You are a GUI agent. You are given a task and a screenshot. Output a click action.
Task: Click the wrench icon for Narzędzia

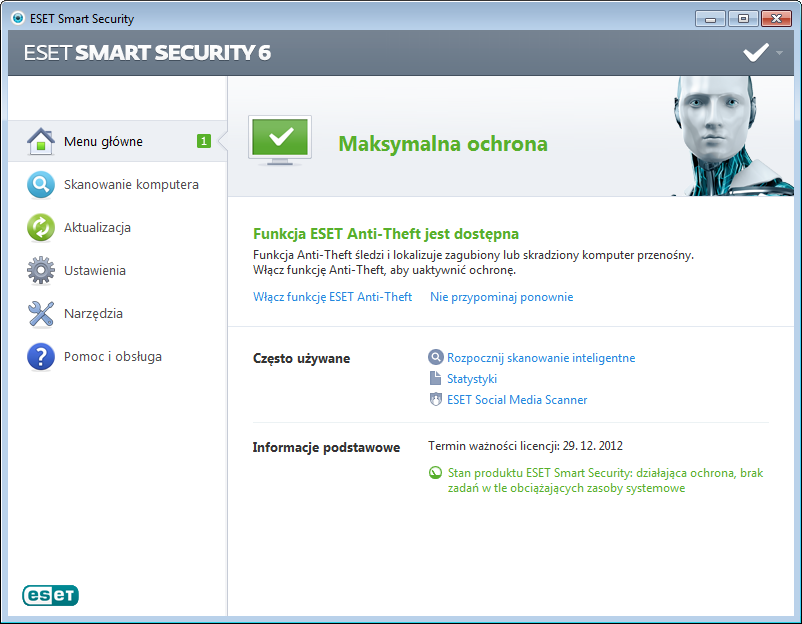(41, 314)
